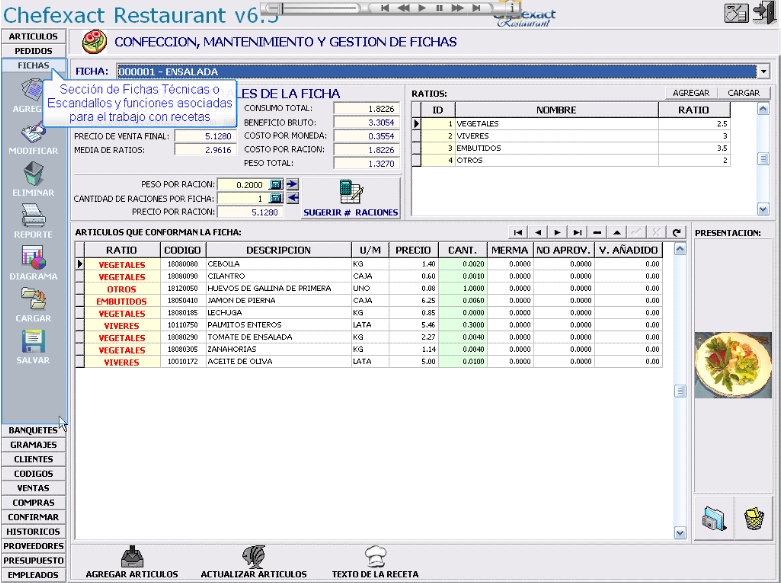The height and width of the screenshot is (583, 781).
Task: Open the CONFIRMAR section
Action: [33, 517]
